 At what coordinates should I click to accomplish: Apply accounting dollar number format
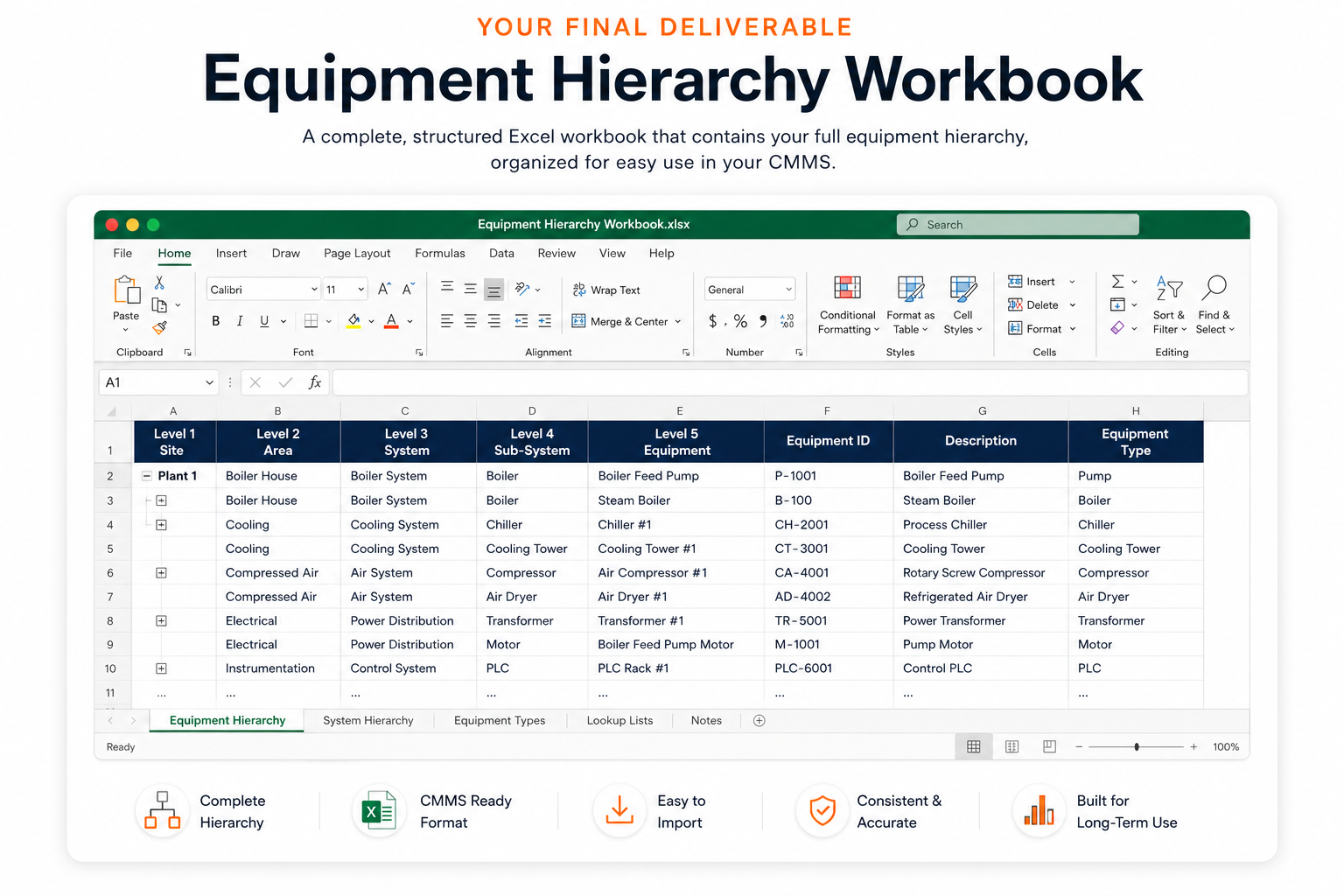(713, 321)
